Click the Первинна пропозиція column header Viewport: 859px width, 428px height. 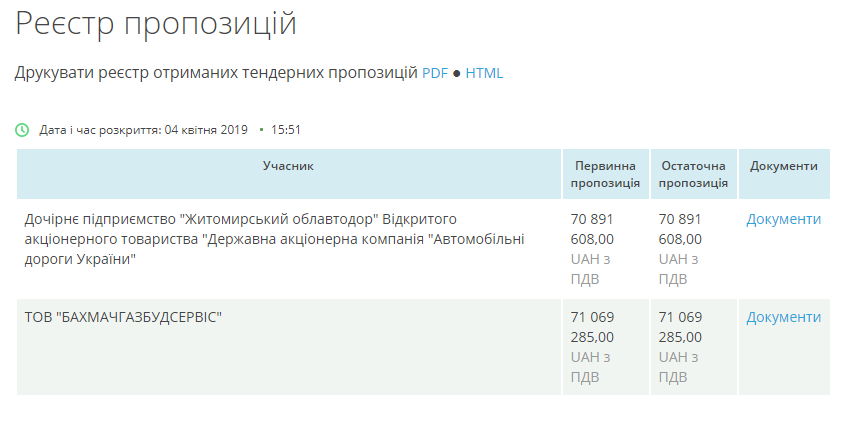point(605,174)
